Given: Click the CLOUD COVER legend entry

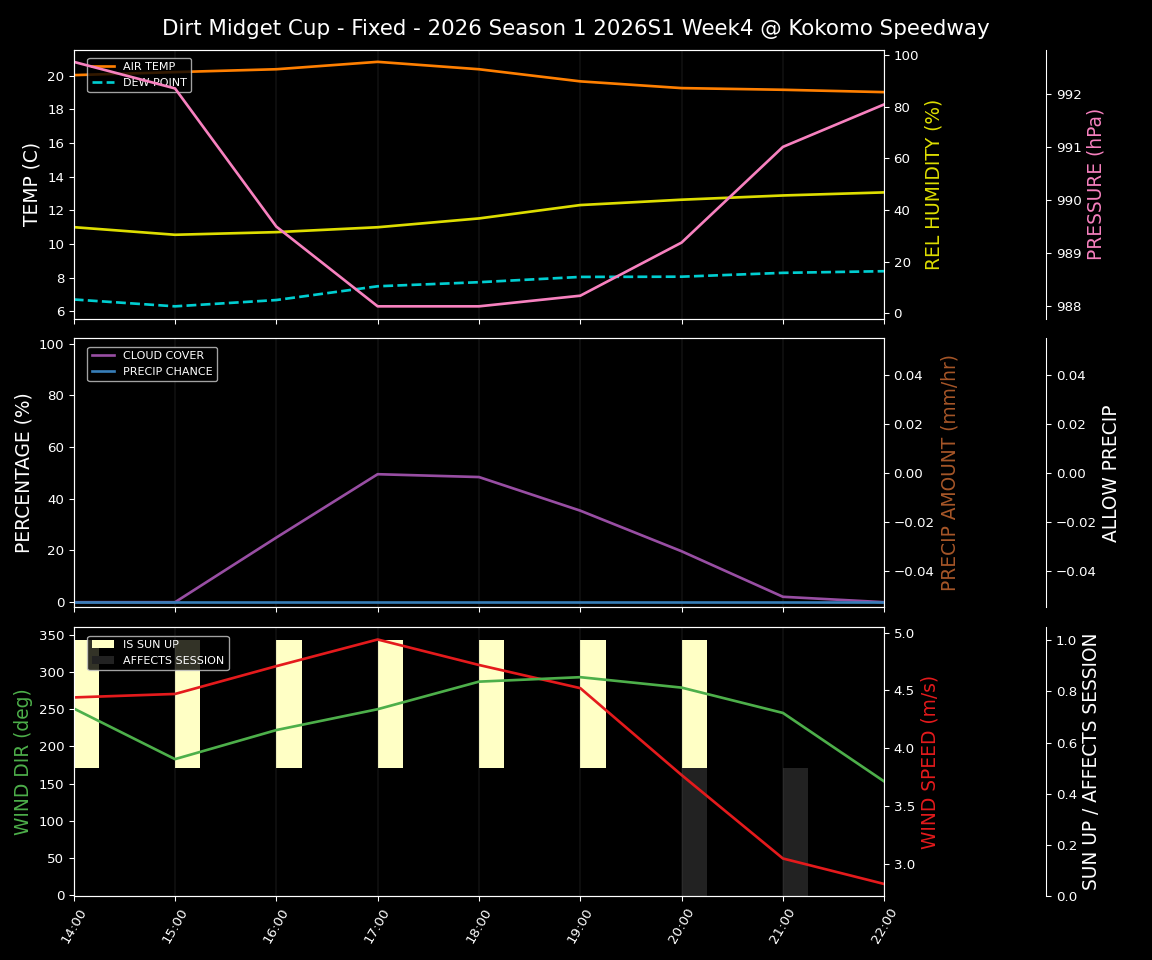Looking at the screenshot, I should click(163, 355).
